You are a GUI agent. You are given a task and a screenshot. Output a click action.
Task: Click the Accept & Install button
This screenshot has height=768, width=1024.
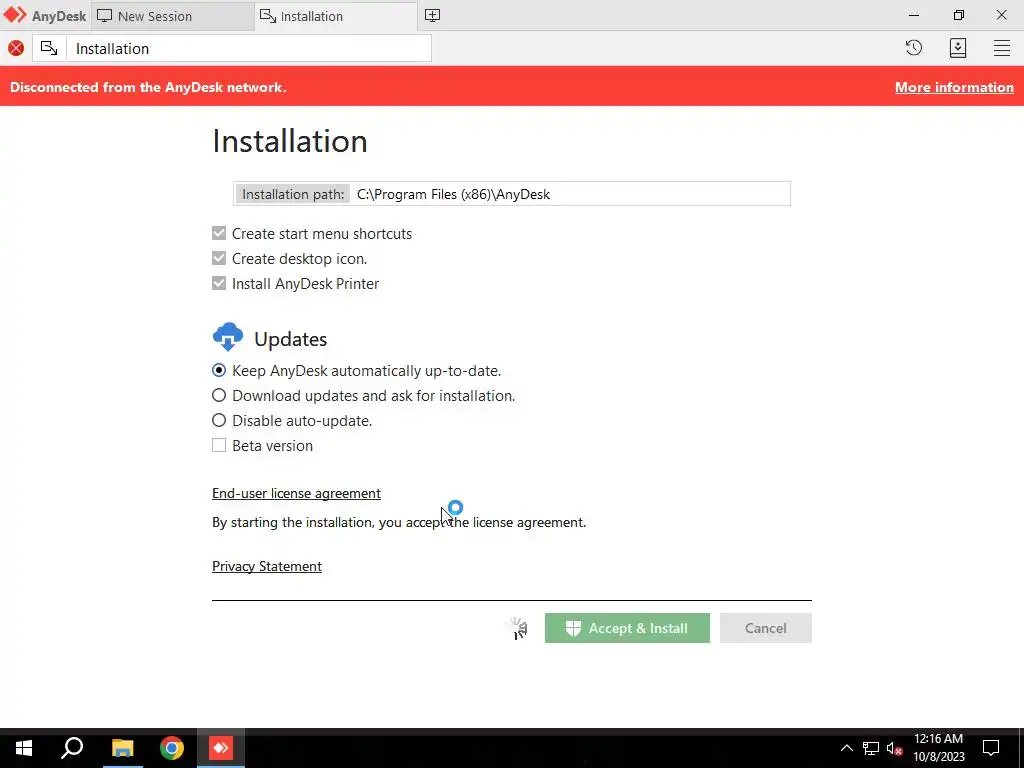click(627, 628)
